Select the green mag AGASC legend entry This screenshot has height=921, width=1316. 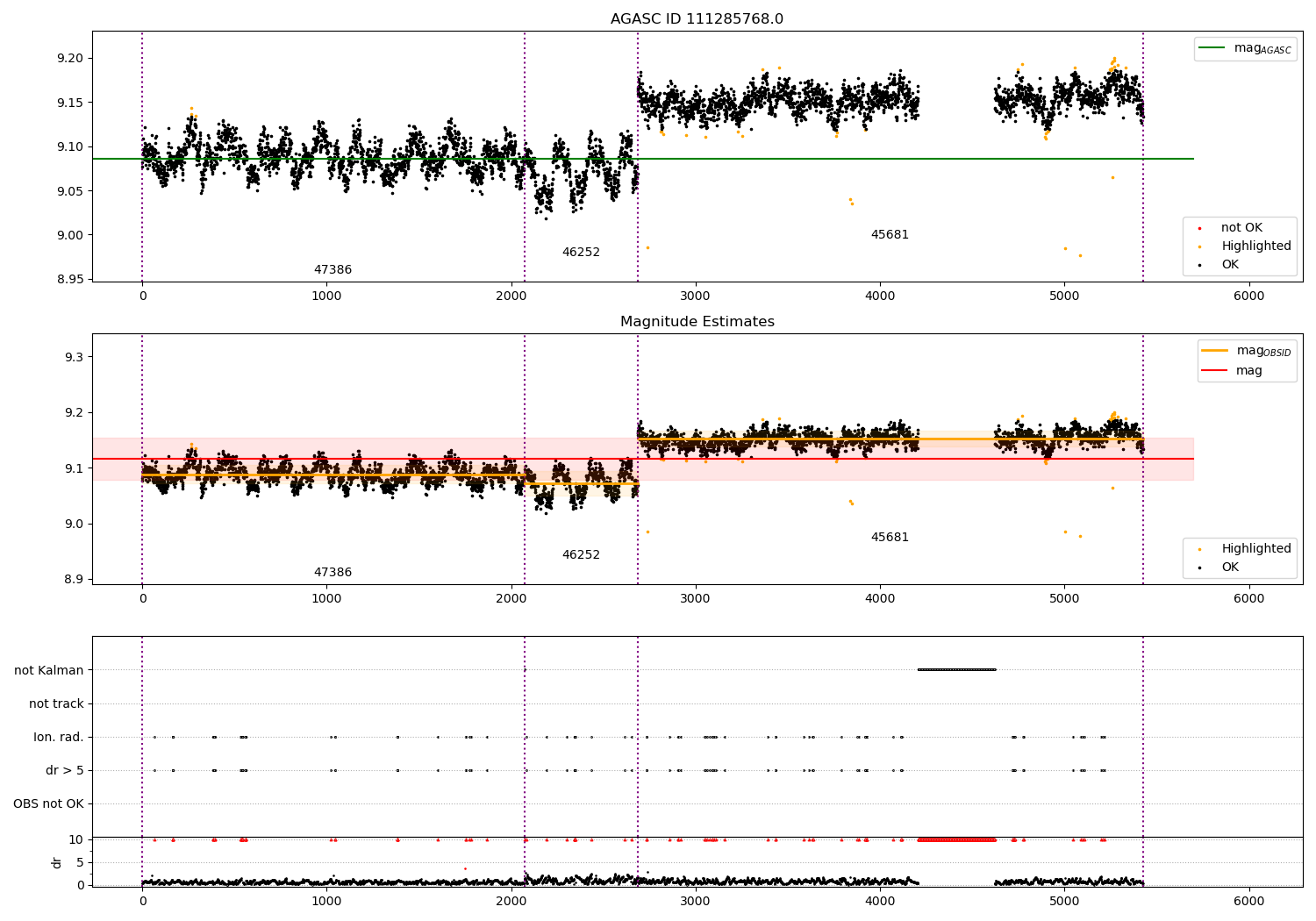1245,48
